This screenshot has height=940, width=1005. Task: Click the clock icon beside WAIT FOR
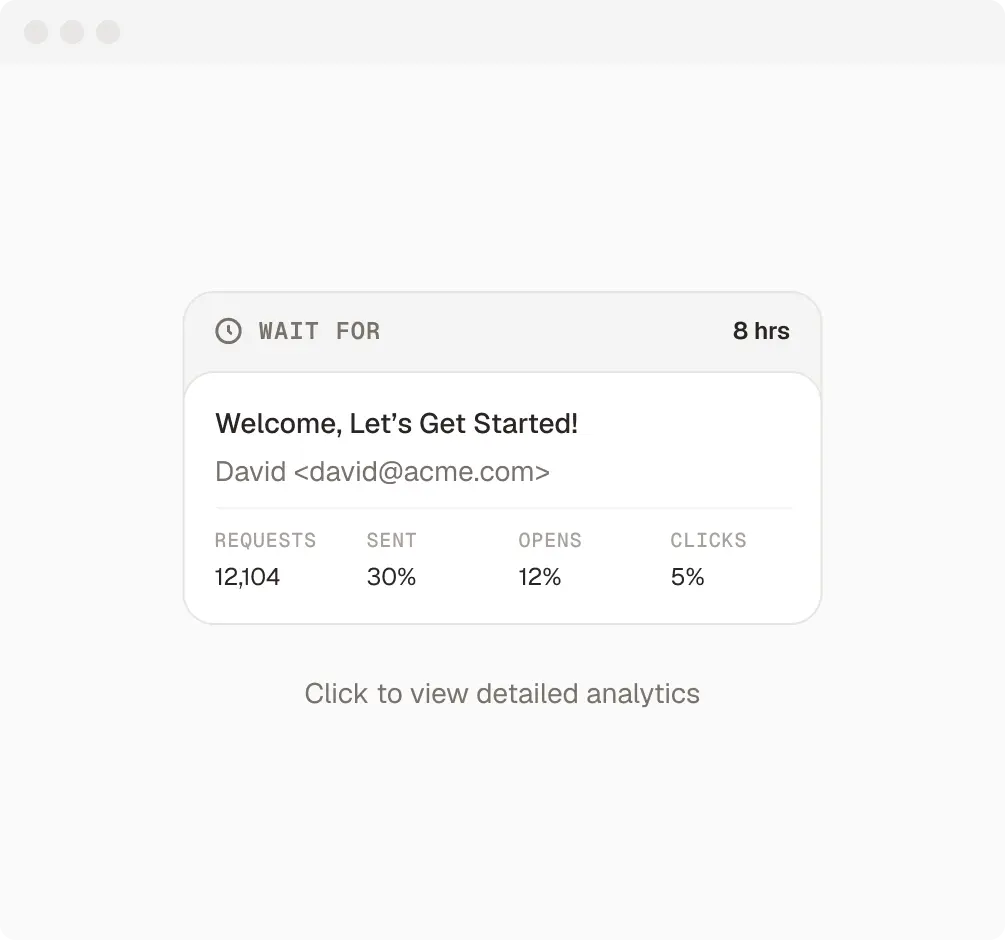coord(228,331)
